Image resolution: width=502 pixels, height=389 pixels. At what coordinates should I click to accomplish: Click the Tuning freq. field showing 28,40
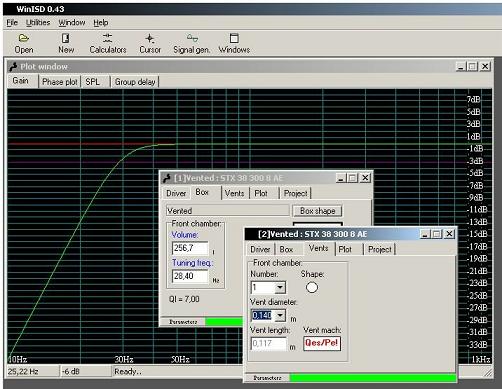click(190, 276)
